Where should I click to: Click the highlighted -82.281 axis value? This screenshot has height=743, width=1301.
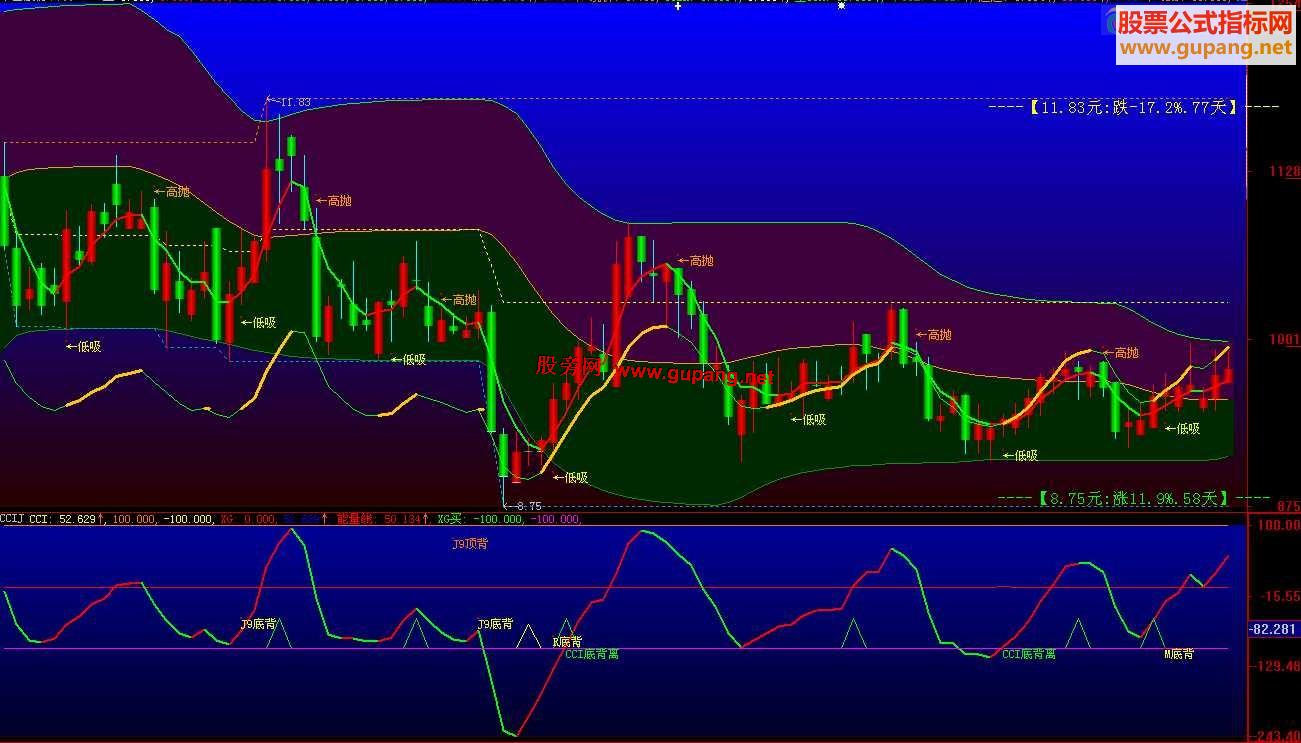click(1275, 630)
